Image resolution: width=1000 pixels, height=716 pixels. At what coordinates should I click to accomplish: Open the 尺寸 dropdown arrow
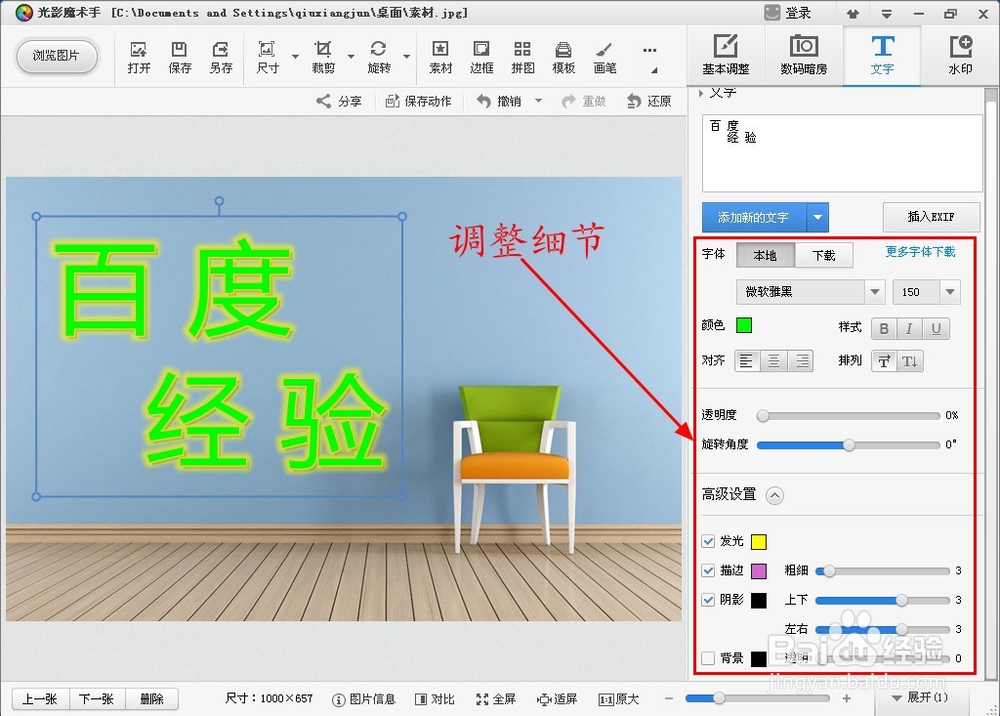click(x=295, y=57)
